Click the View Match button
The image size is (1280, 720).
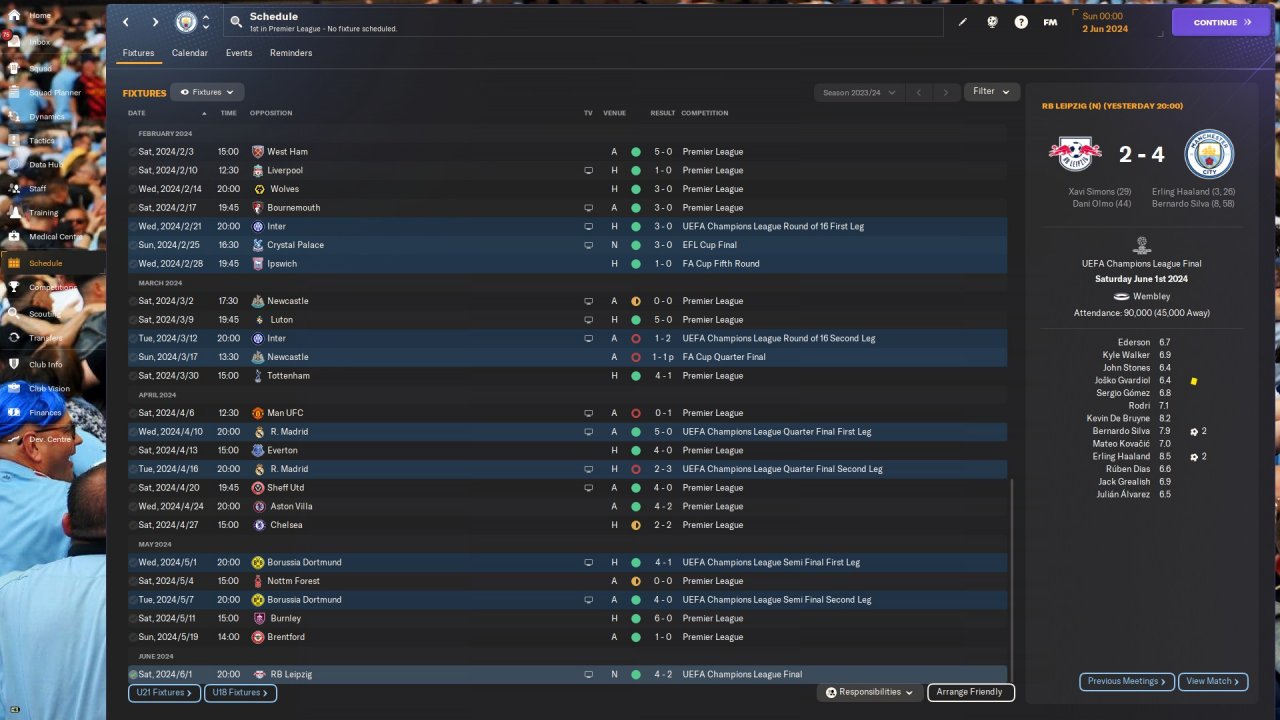[1213, 682]
